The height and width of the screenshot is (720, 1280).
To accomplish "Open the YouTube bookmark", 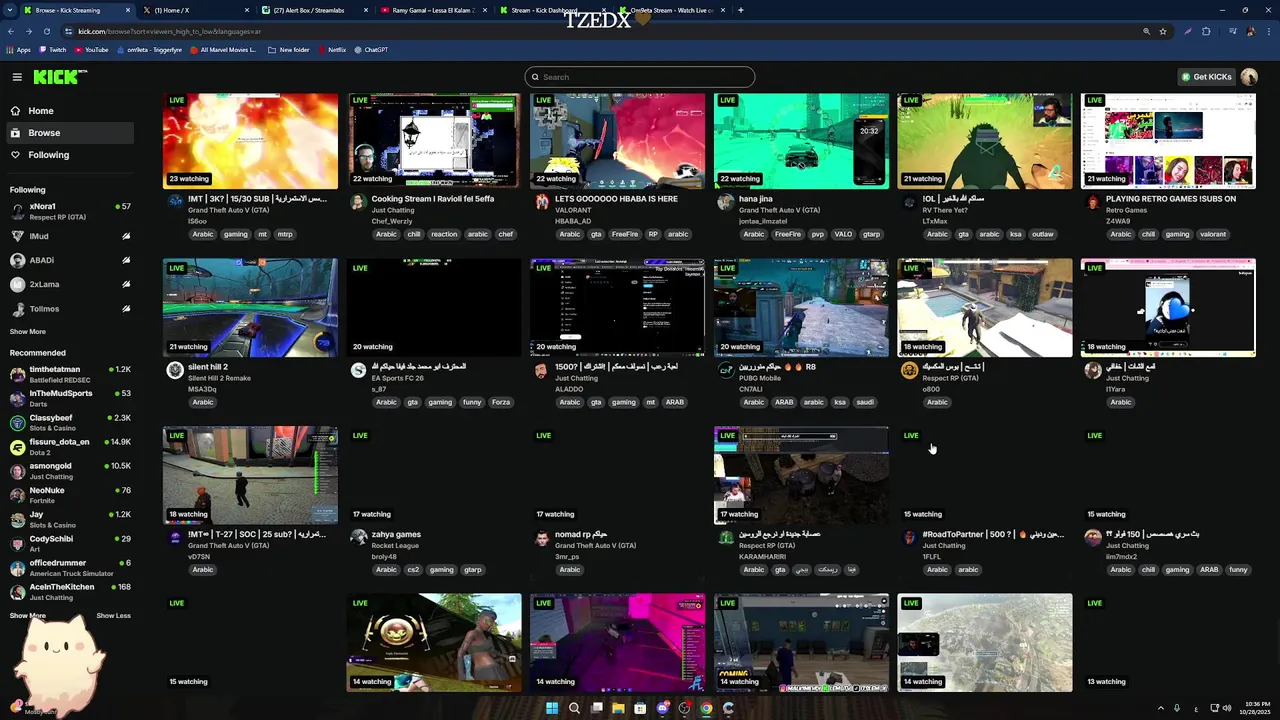I will 92,50.
